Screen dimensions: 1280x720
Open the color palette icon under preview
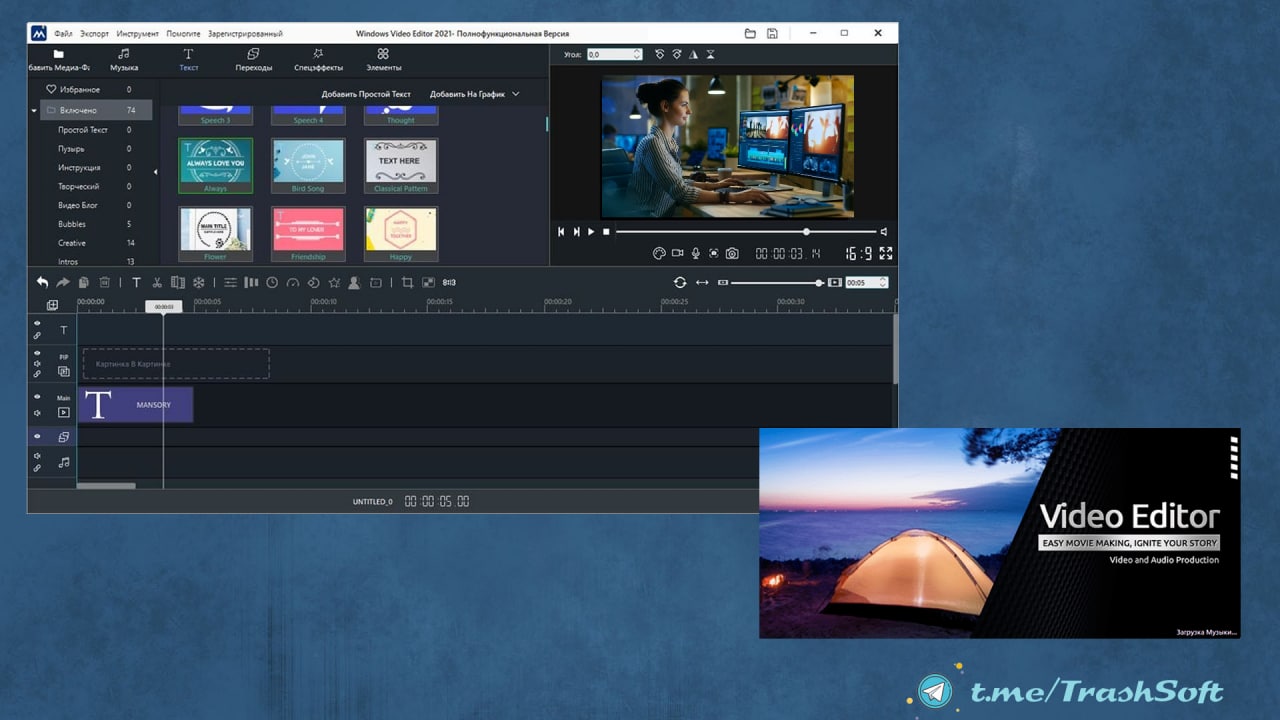(x=659, y=254)
